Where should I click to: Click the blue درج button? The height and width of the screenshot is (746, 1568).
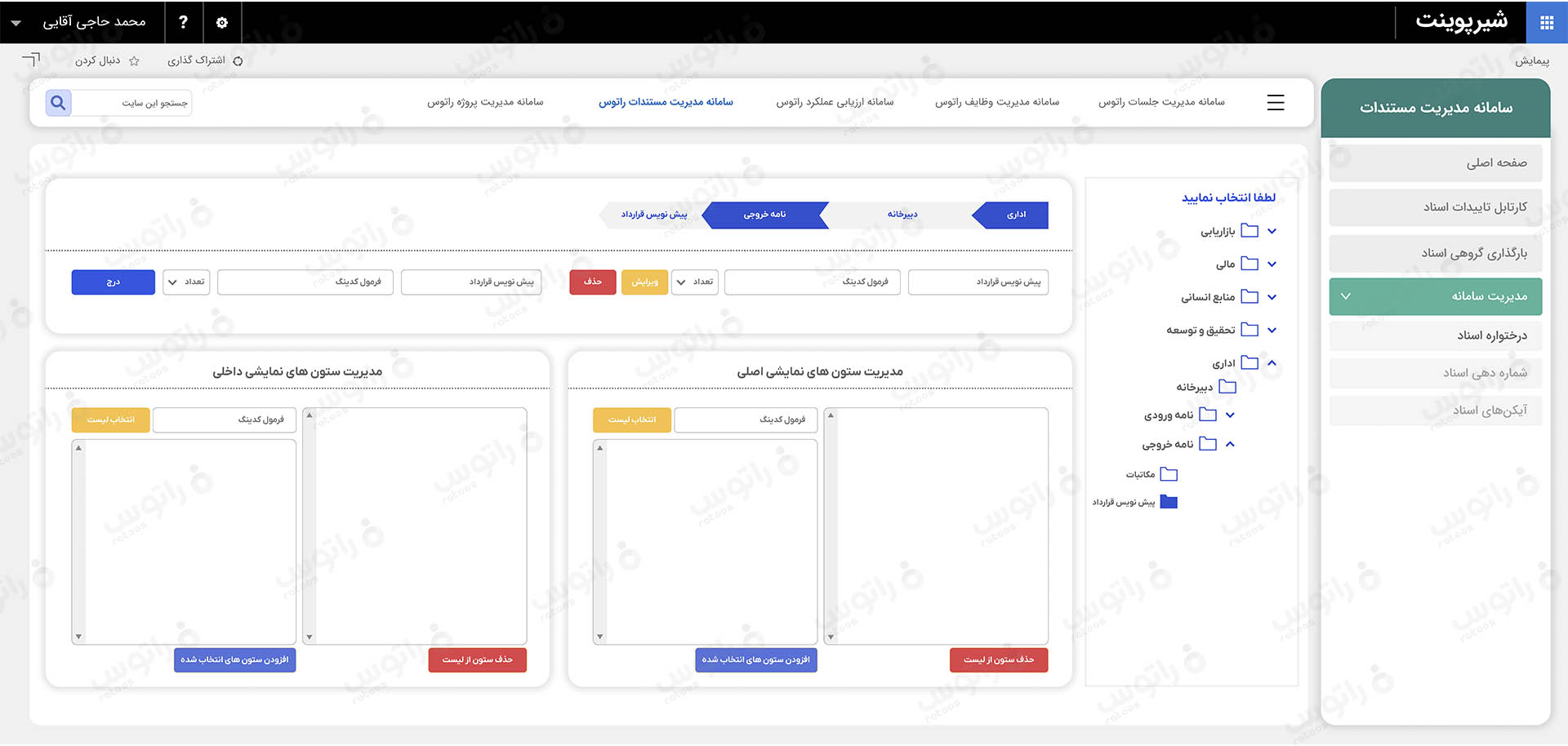[113, 282]
